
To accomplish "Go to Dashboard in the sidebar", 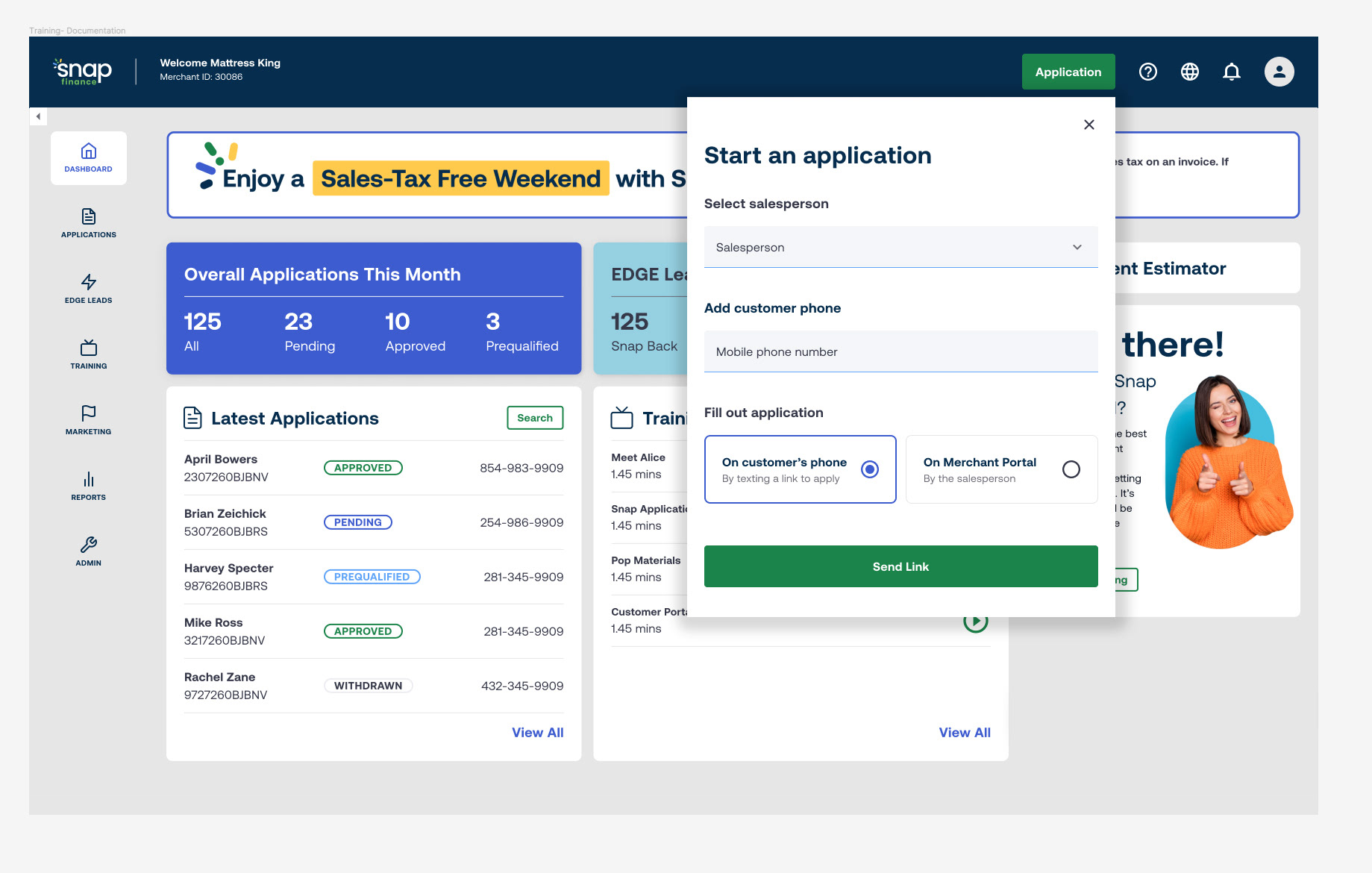I will coord(89,158).
